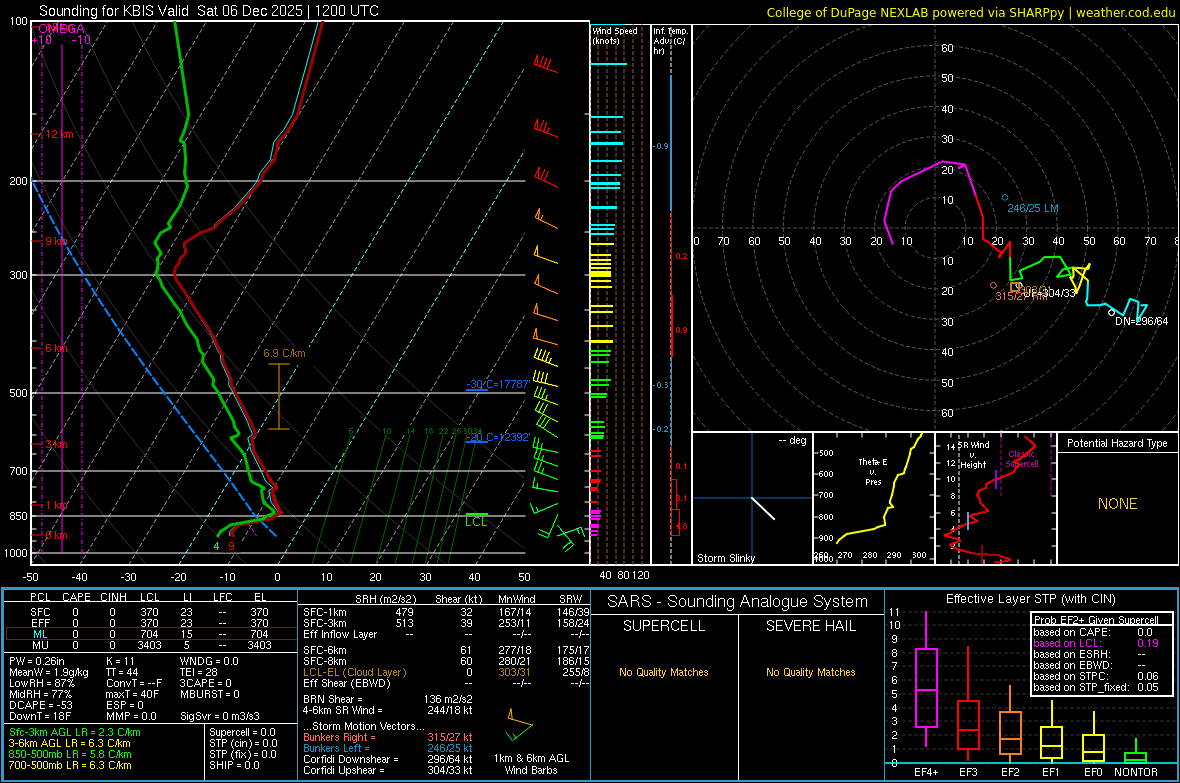Click the '-30 C=17787' height label
This screenshot has width=1180, height=783.
click(497, 384)
